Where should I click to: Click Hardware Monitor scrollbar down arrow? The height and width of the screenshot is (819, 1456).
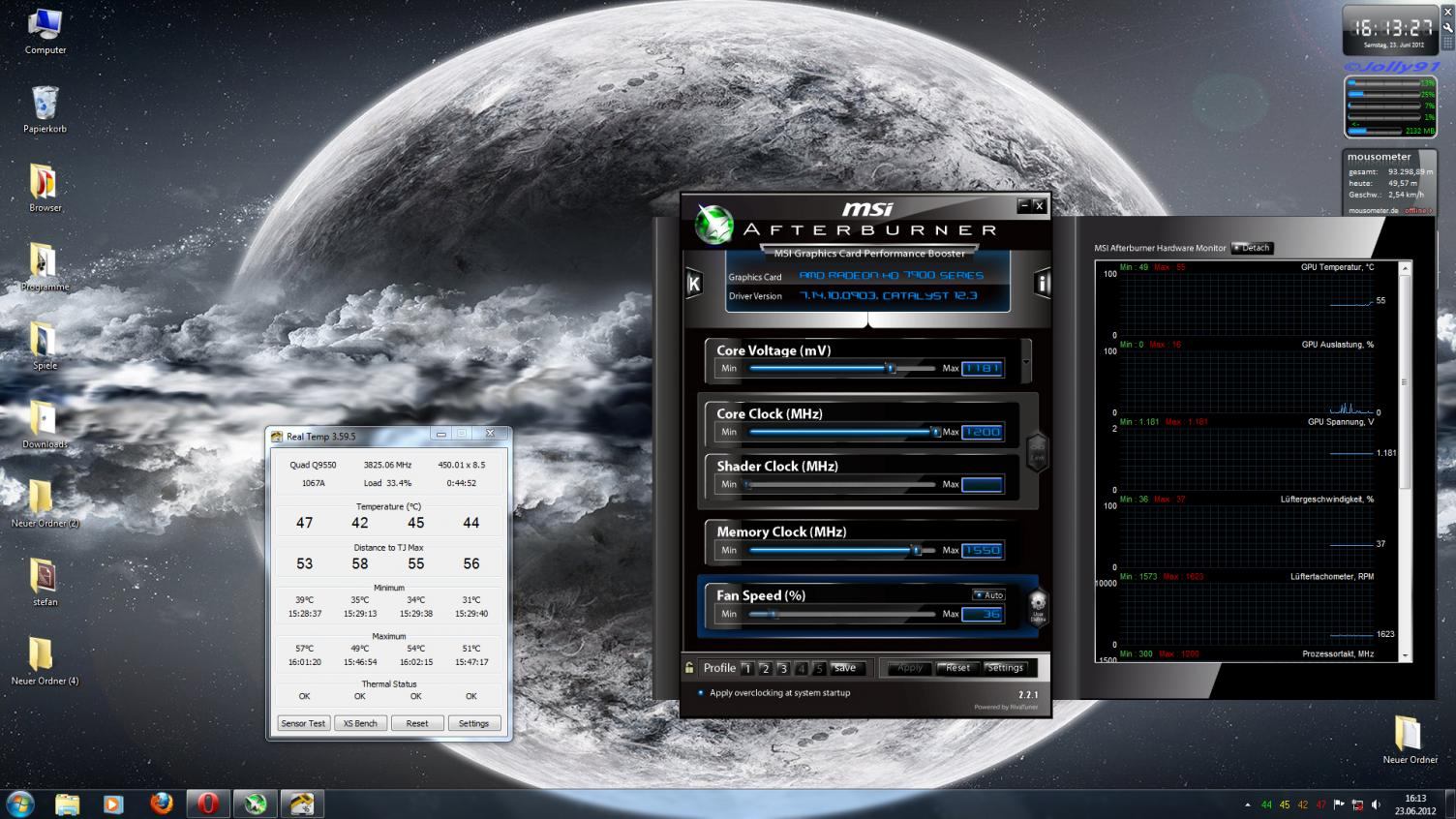1405,655
